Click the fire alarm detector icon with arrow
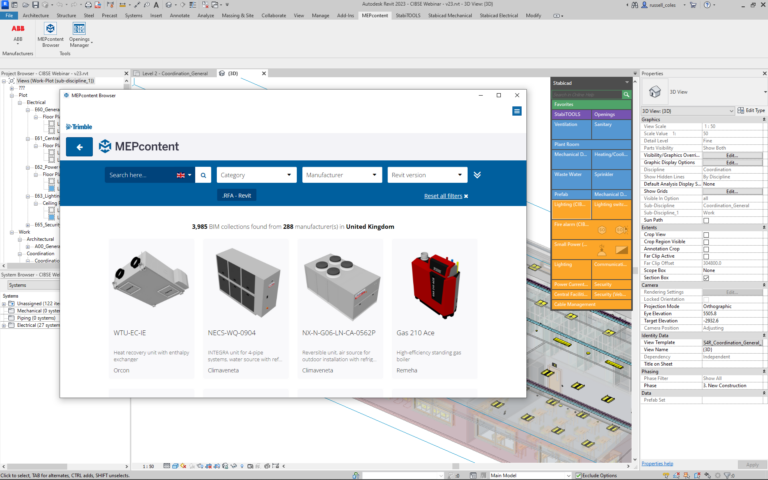The height and width of the screenshot is (480, 768). [x=621, y=230]
